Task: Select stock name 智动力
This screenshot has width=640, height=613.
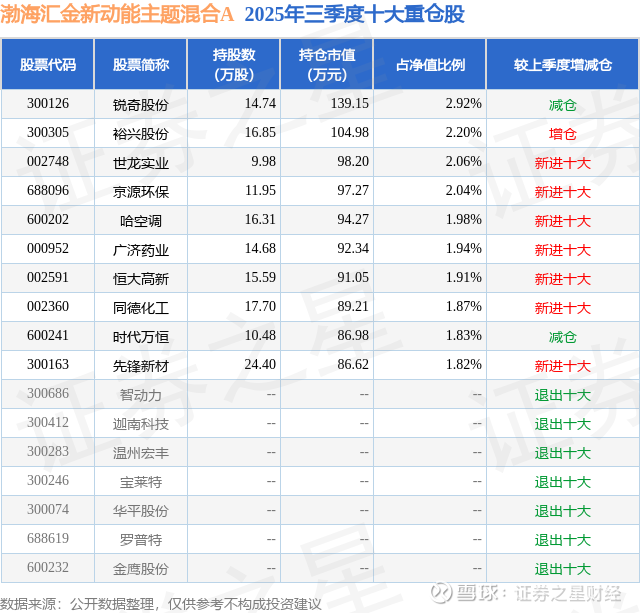Action: [141, 395]
